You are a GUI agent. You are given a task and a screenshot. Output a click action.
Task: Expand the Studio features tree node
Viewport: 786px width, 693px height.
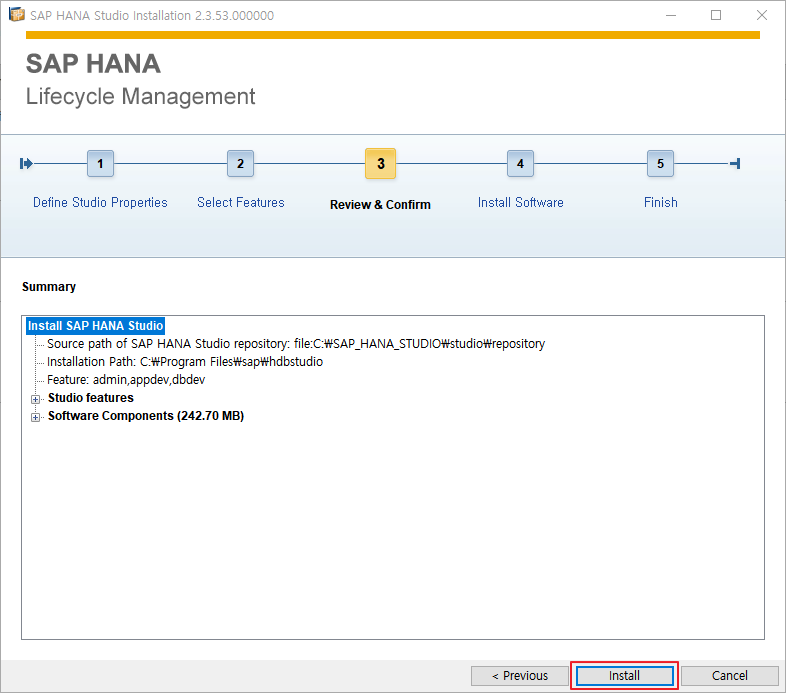[x=35, y=399]
